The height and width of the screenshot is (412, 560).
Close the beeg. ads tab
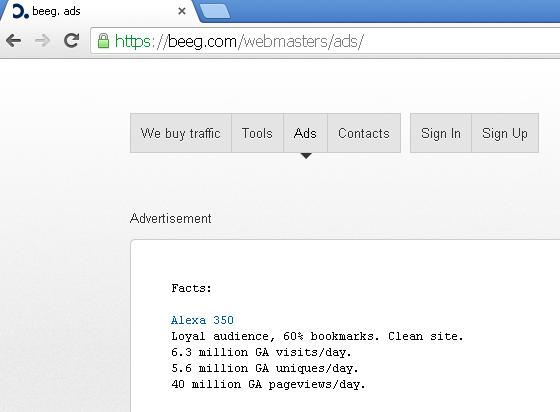[x=182, y=11]
